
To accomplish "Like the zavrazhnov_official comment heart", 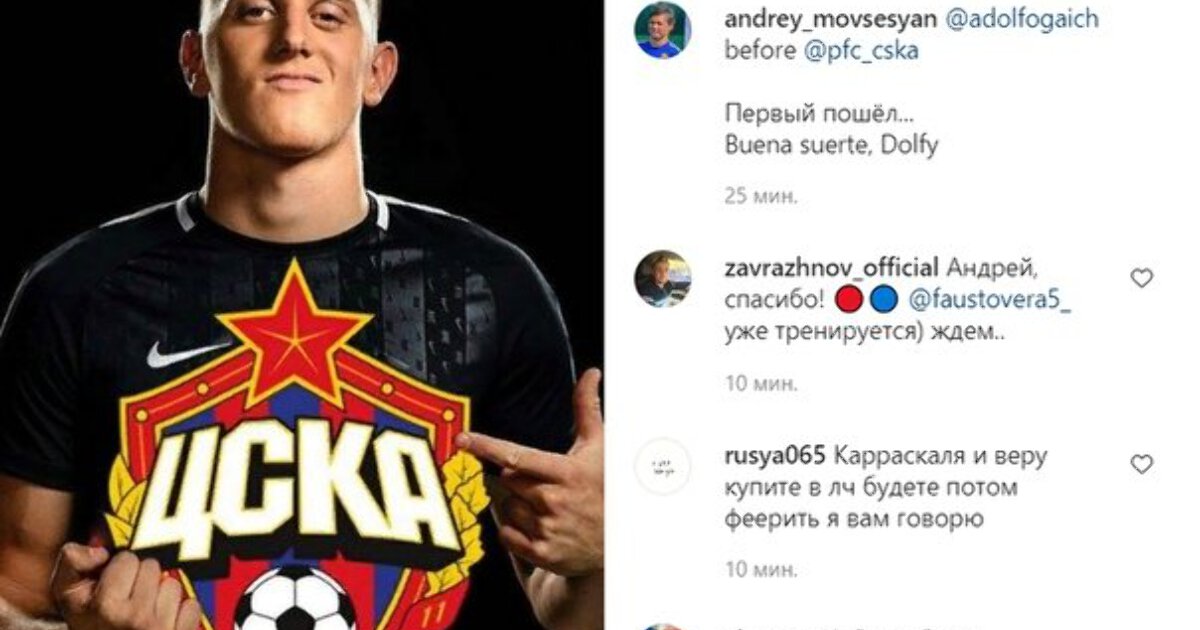I will tap(1142, 278).
